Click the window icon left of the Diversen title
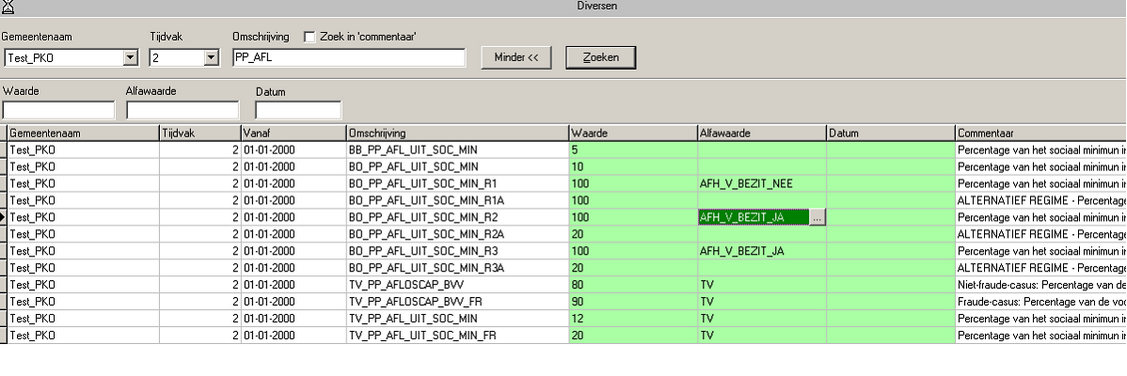This screenshot has width=1127, height=376. [x=8, y=7]
